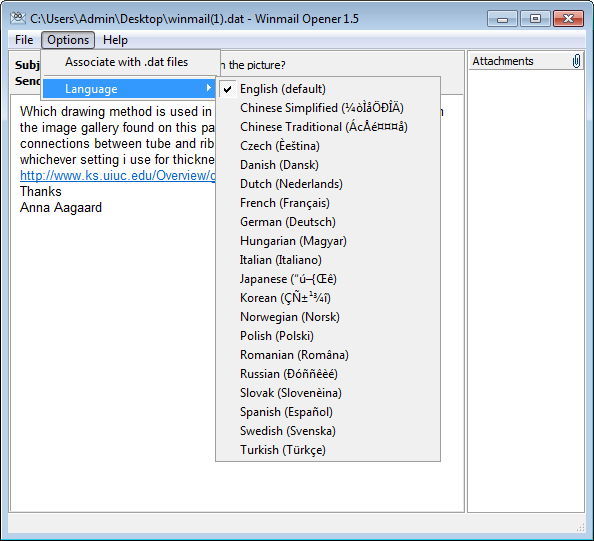Set language to Polish (Polski)
Screen dimensions: 594x541
(x=328, y=336)
